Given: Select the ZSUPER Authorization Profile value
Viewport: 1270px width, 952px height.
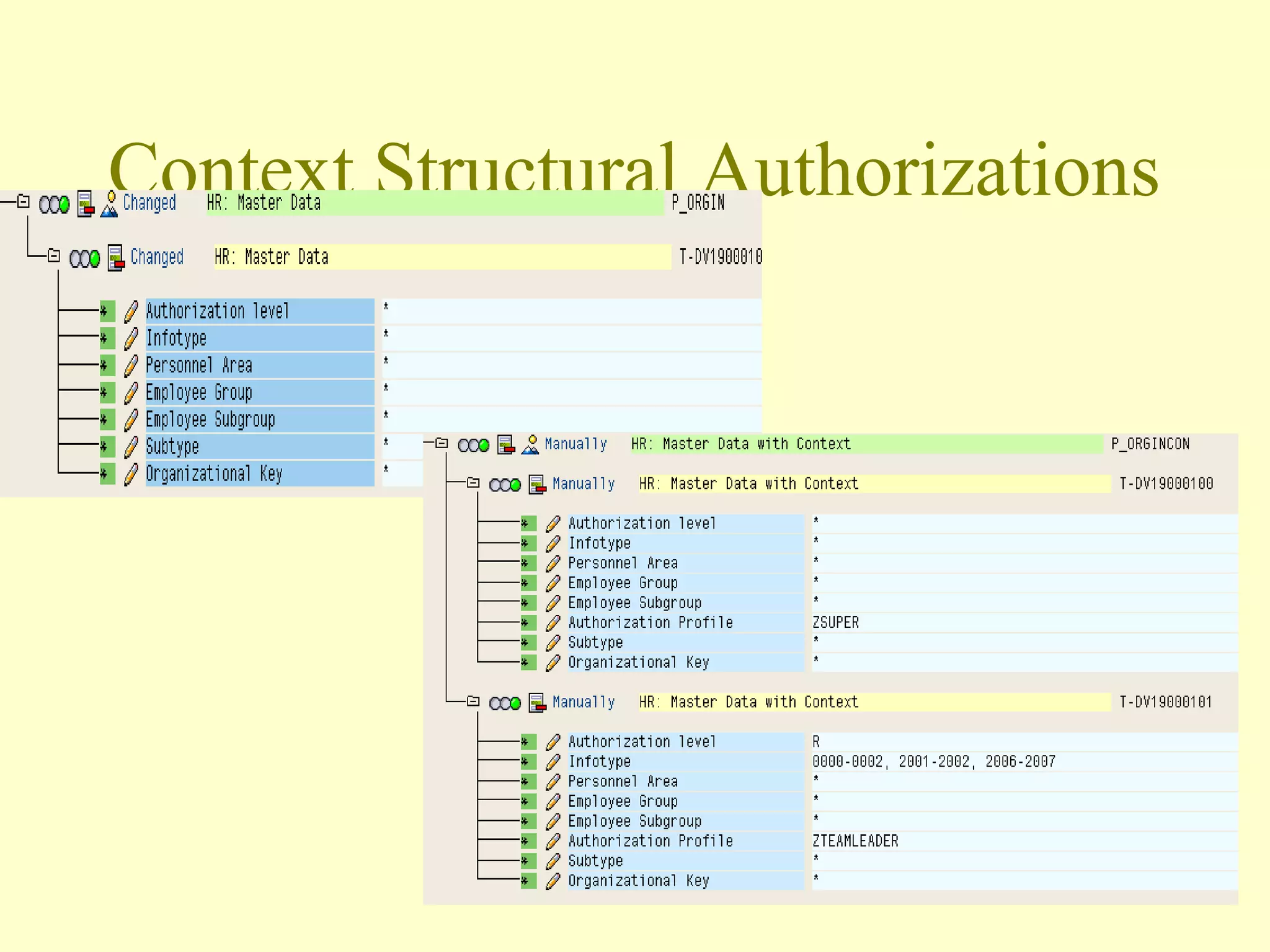Looking at the screenshot, I should coord(835,623).
